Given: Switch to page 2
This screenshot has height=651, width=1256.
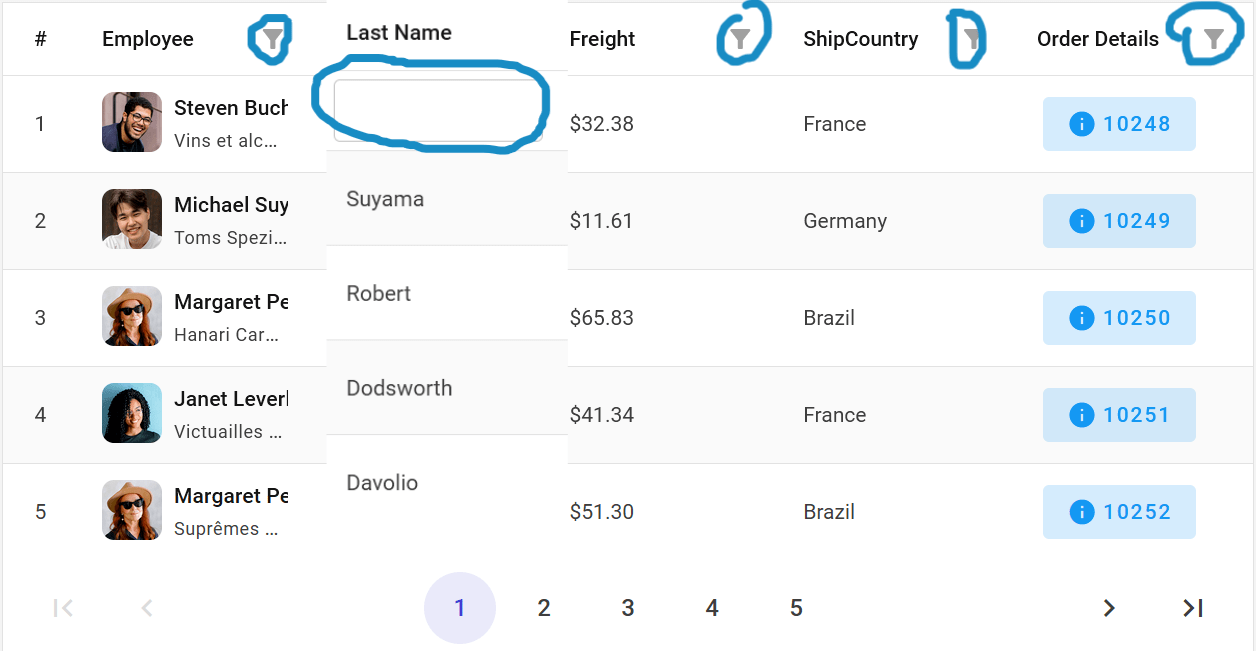Looking at the screenshot, I should [544, 608].
